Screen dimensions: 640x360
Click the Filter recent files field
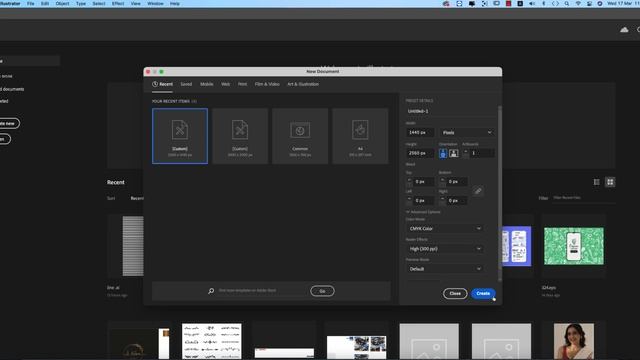point(584,198)
